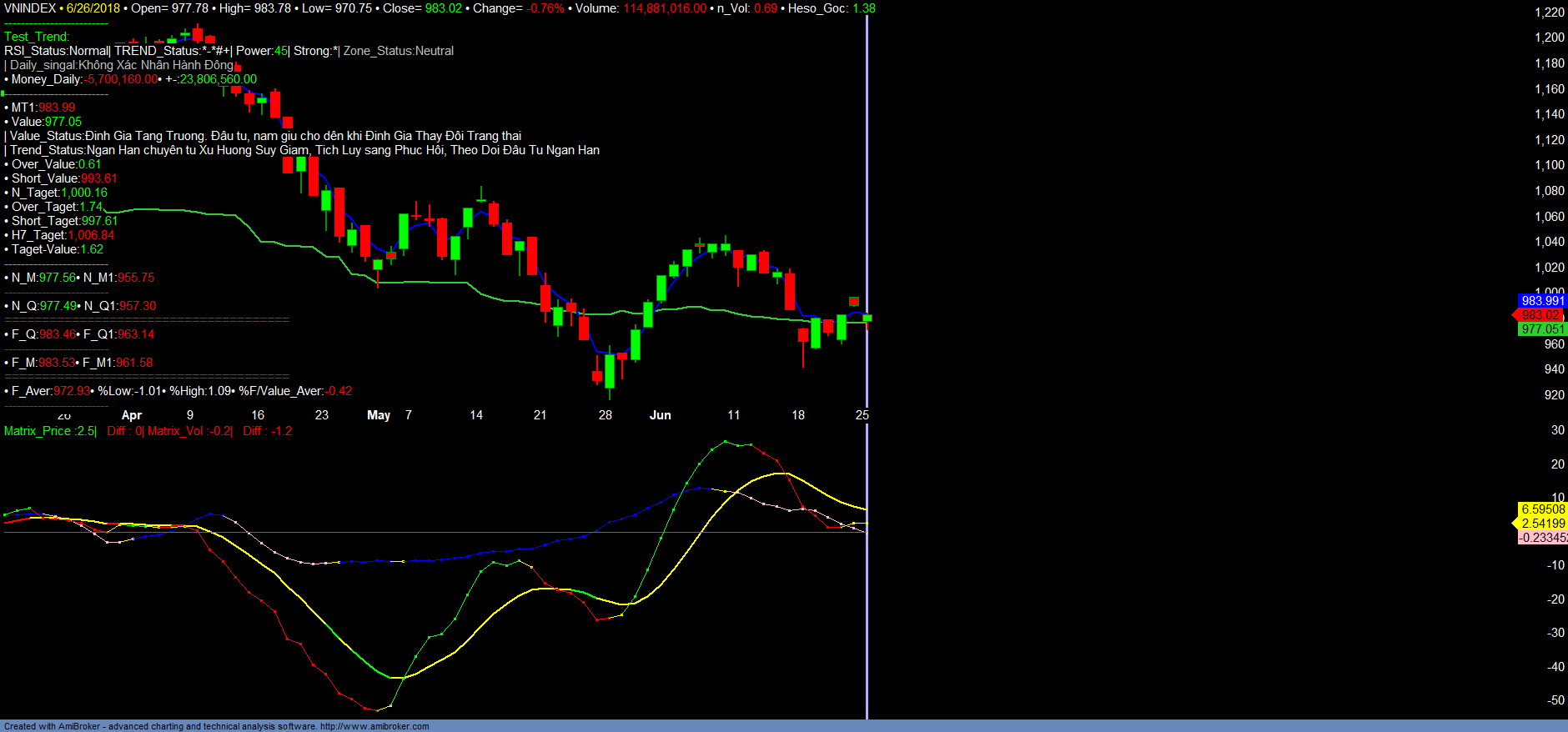
Task: Select the Test_Trend indicator label
Action: [x=37, y=37]
